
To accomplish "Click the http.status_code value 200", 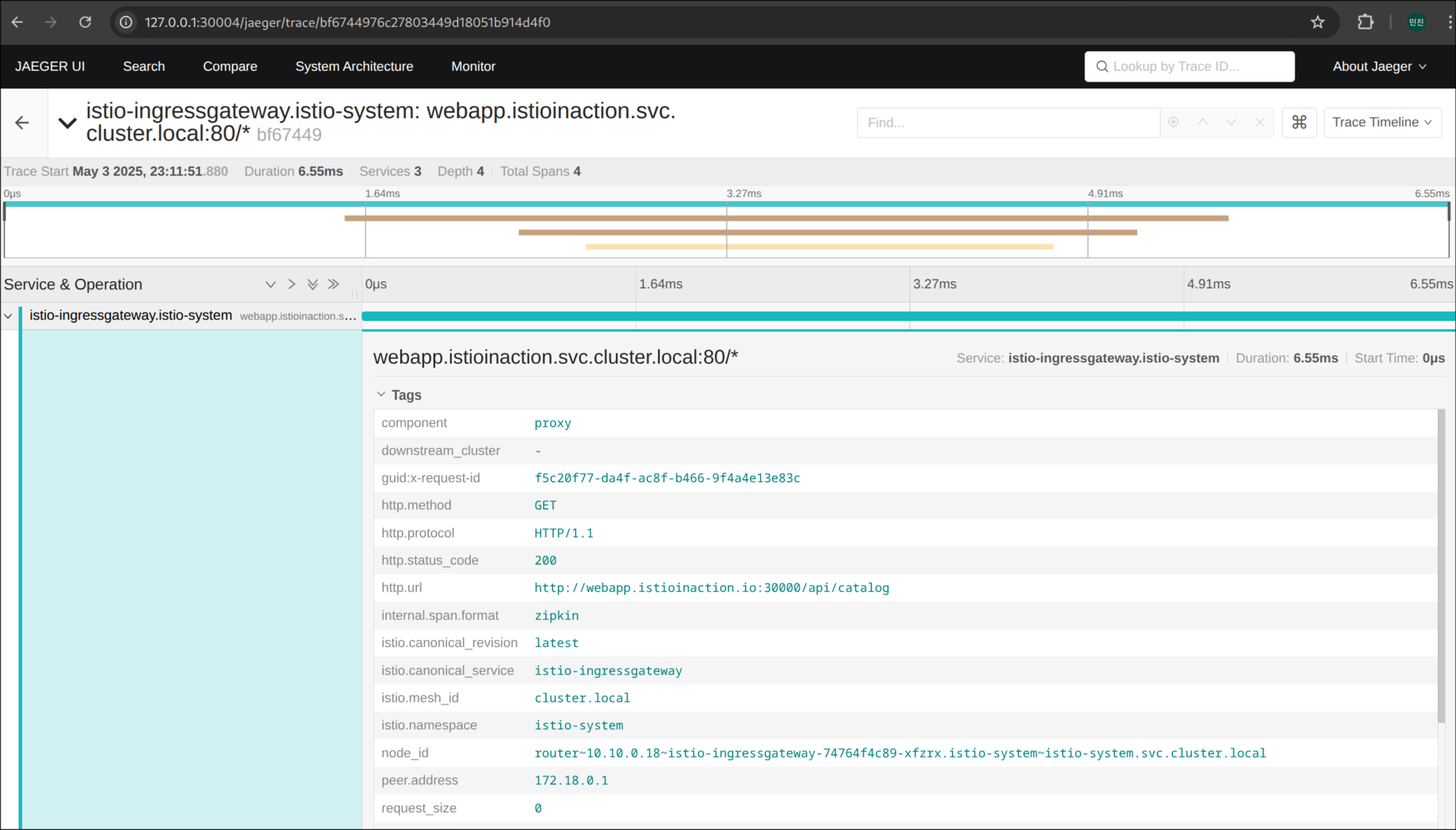I will 545,560.
